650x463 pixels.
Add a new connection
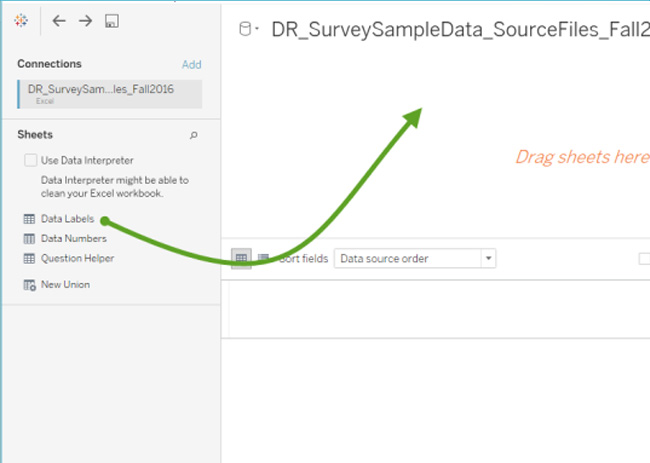[191, 64]
